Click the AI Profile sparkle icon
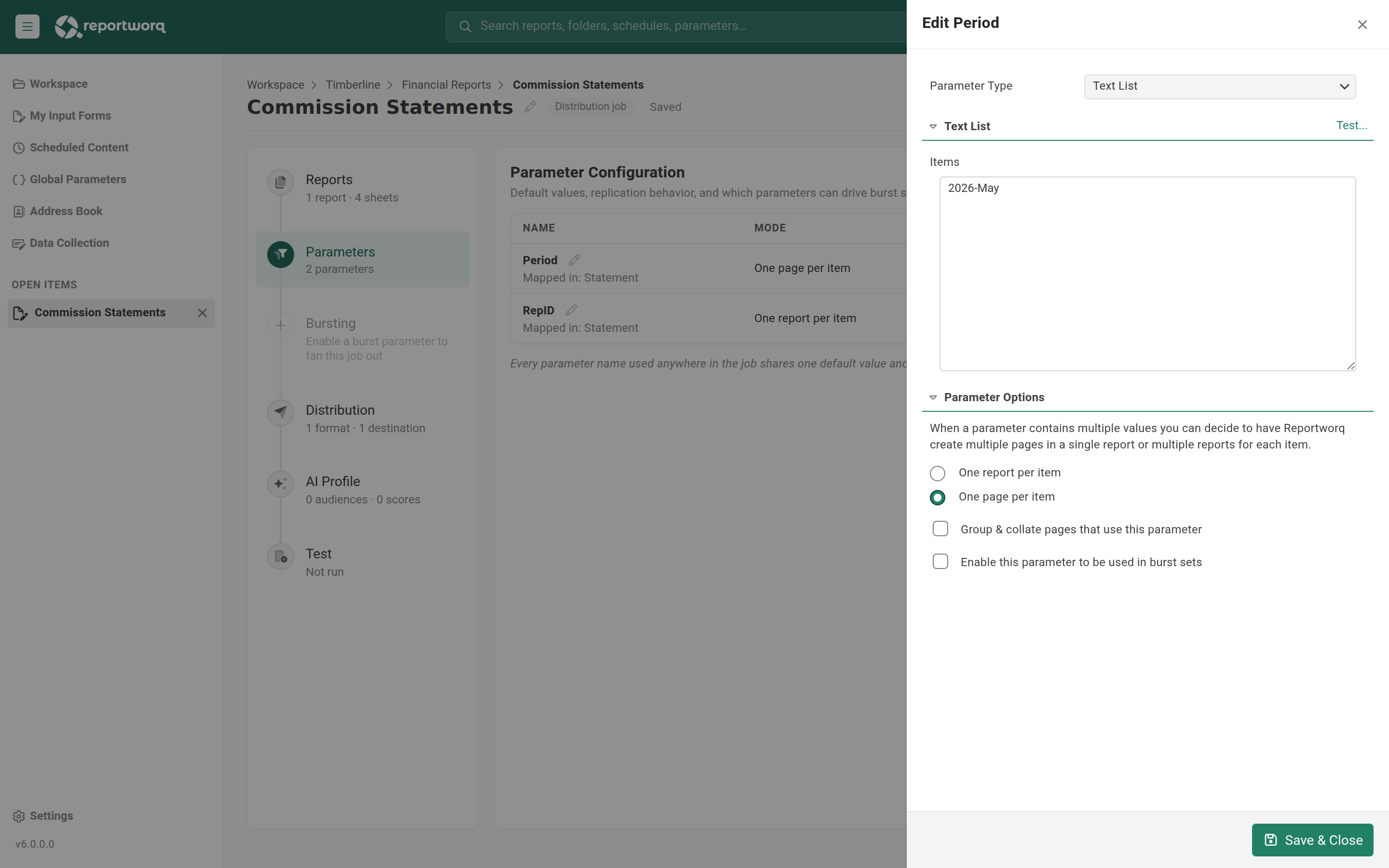This screenshot has width=1389, height=868. point(281,483)
